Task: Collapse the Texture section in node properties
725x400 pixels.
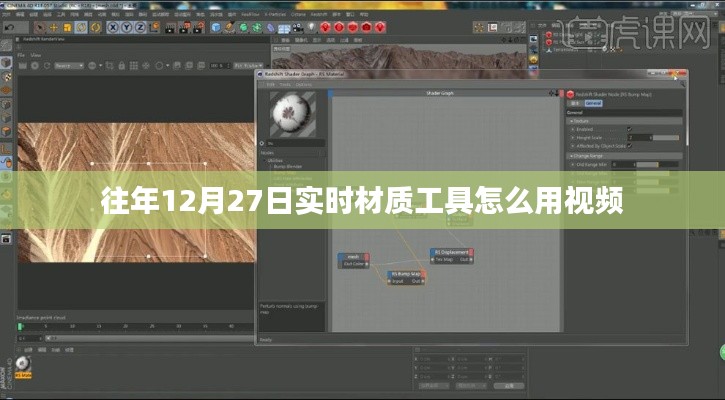Action: tap(571, 122)
